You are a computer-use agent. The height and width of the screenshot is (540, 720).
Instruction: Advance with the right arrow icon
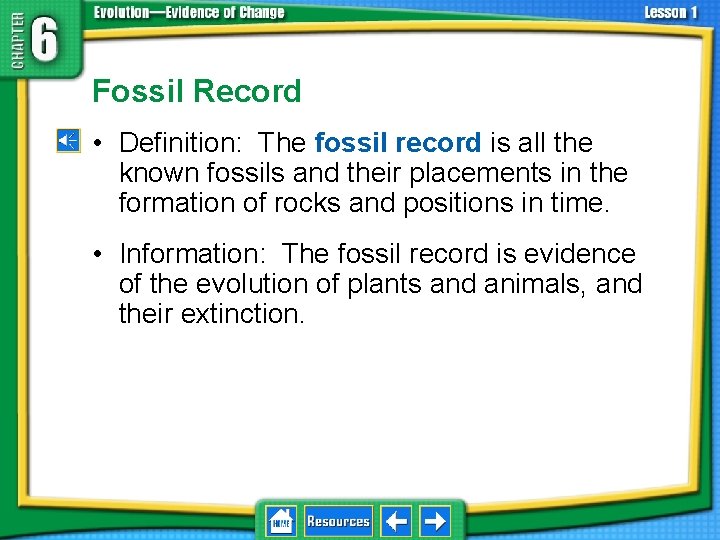(x=435, y=521)
